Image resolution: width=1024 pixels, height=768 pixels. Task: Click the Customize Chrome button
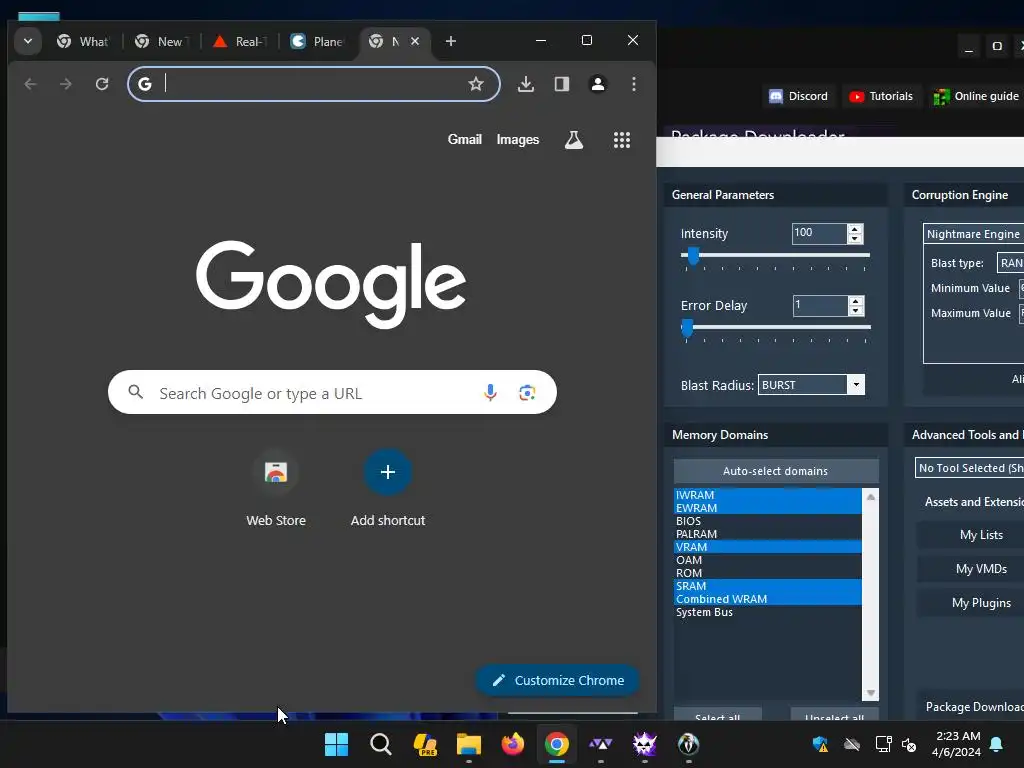click(557, 680)
